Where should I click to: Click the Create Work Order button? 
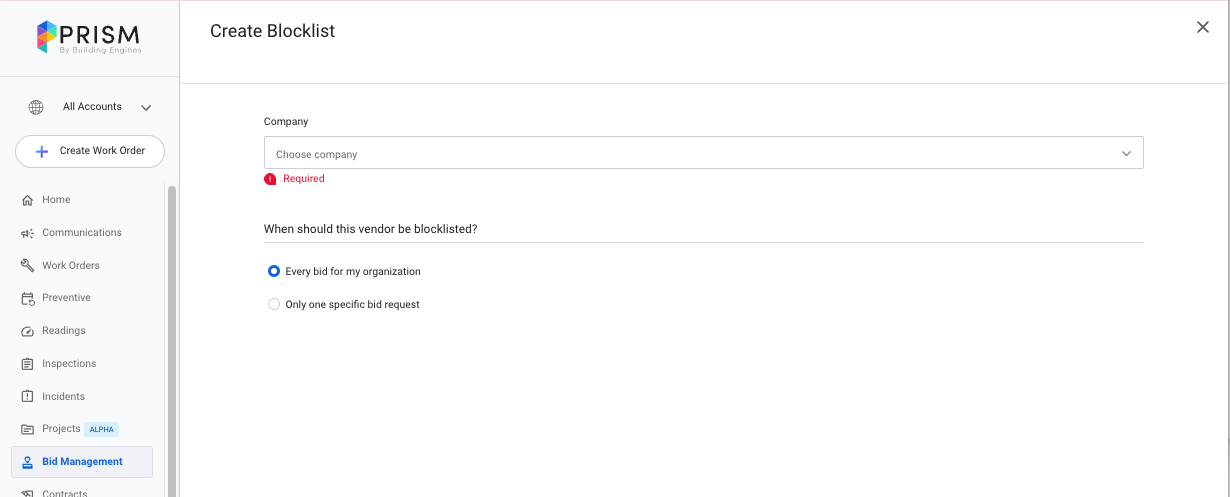[90, 151]
